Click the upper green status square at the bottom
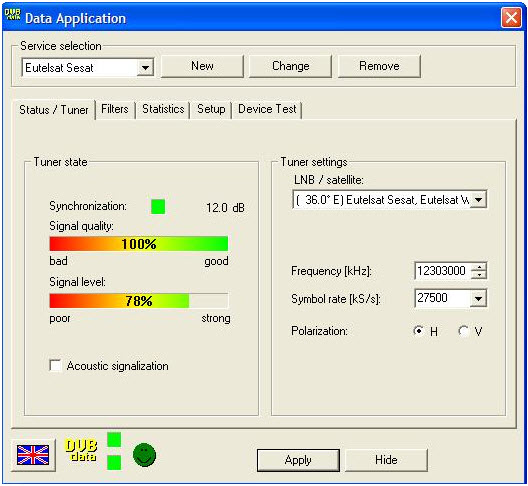528x486 pixels. tap(114, 440)
